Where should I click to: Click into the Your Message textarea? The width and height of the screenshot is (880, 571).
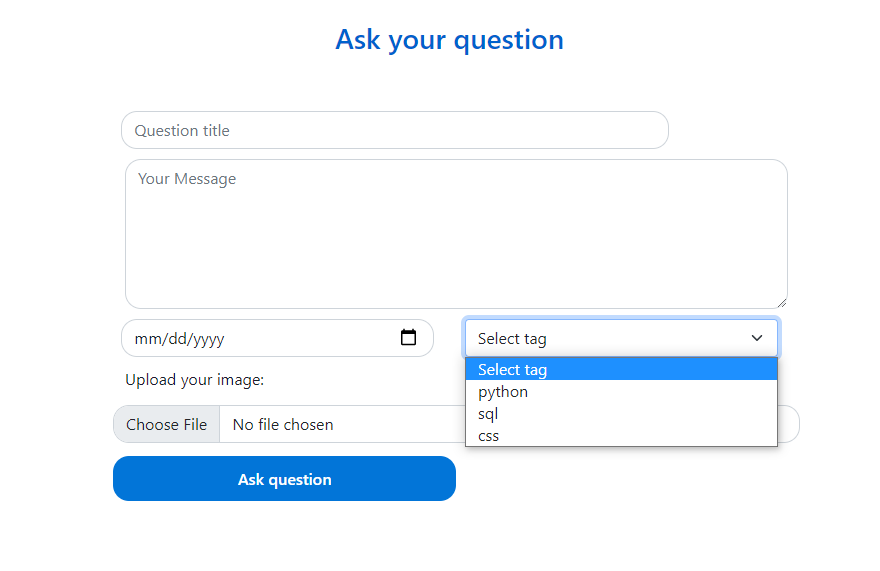tap(456, 234)
